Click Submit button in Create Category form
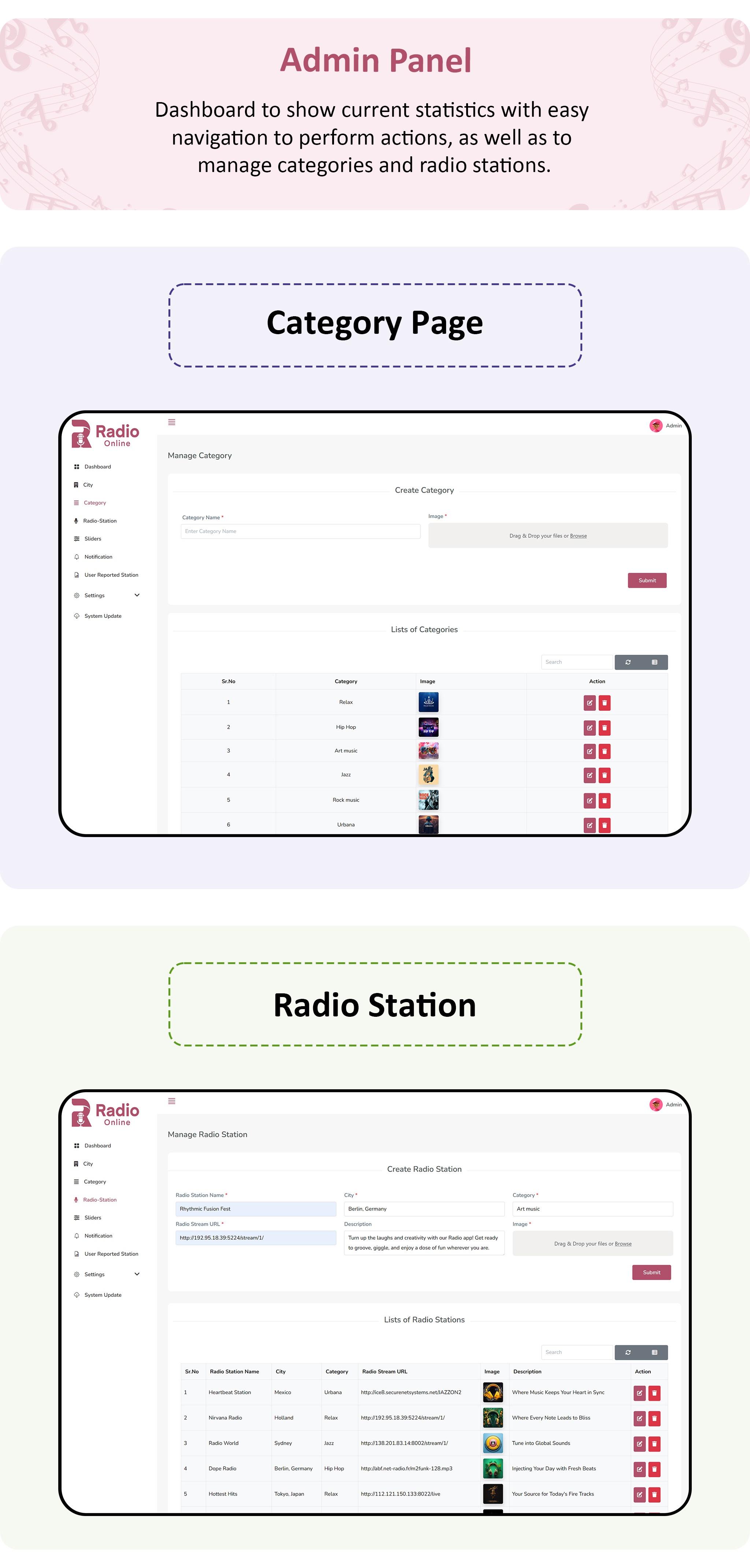The image size is (750, 1568). 648,580
